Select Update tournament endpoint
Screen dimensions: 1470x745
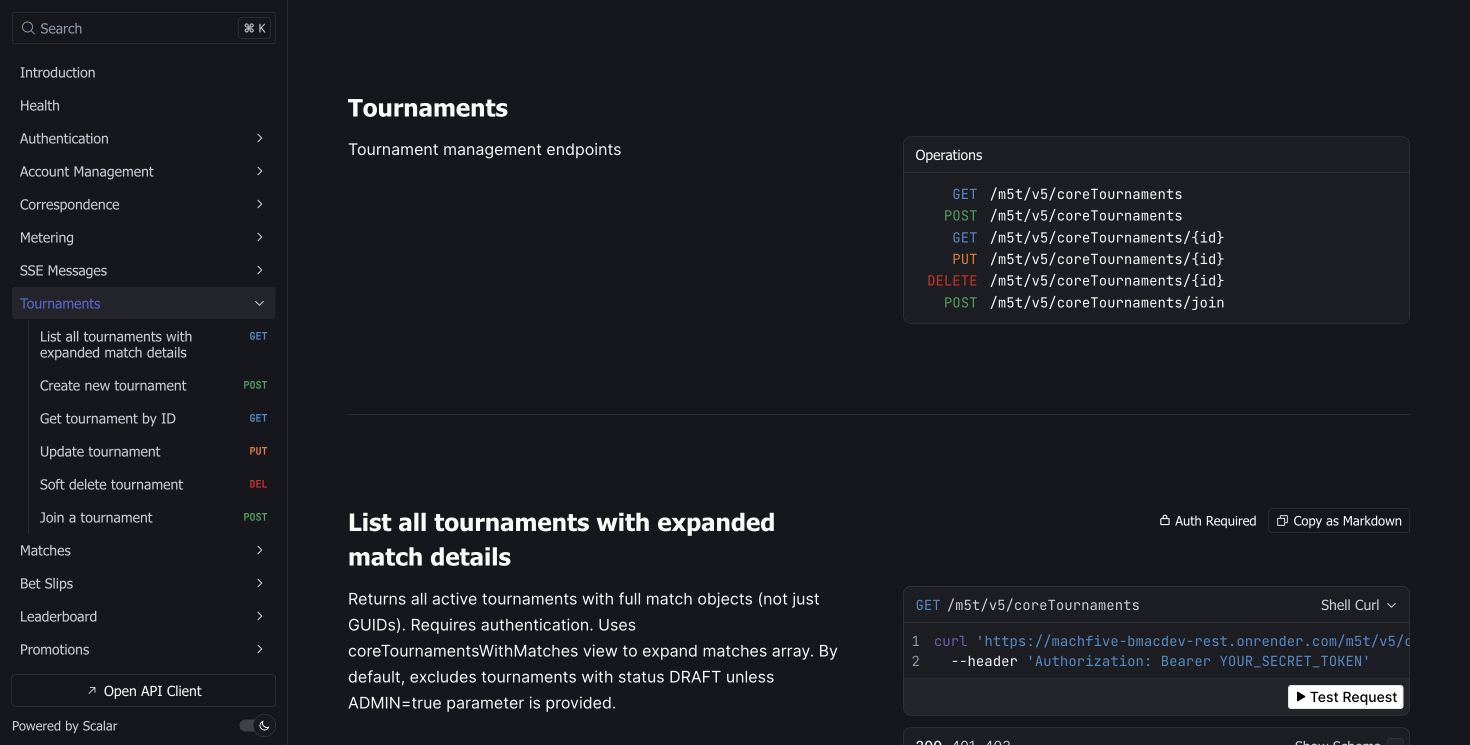[x=153, y=451]
